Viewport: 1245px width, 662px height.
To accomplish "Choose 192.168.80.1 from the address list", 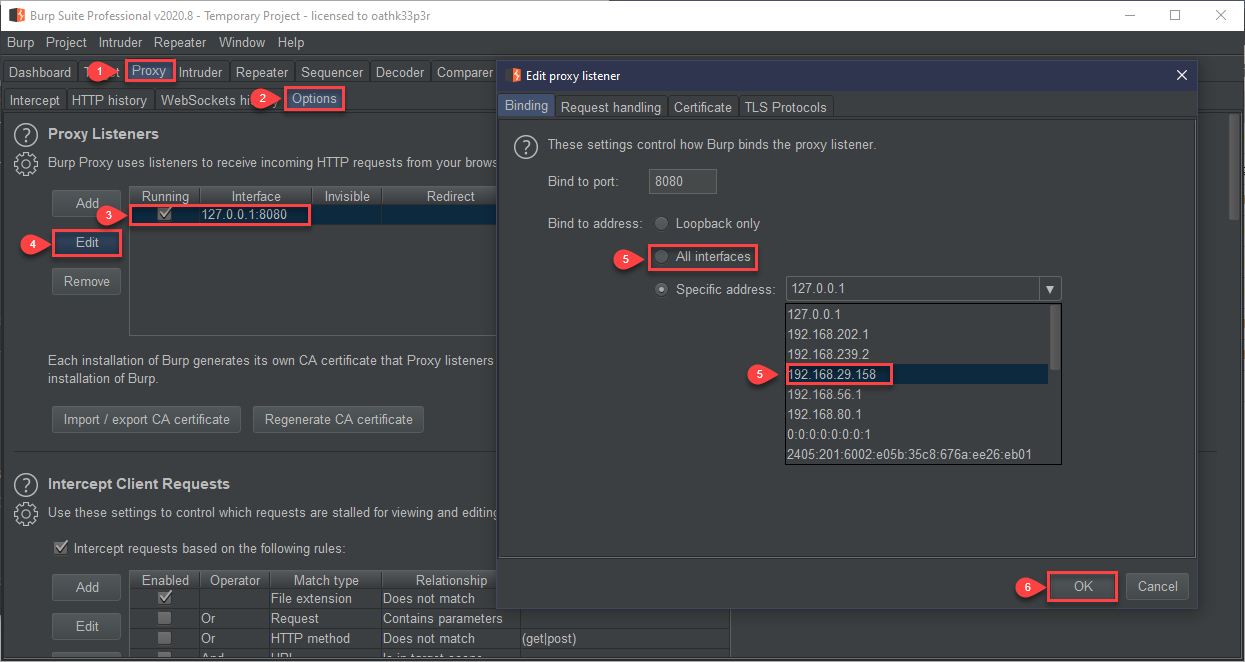I will (x=917, y=414).
